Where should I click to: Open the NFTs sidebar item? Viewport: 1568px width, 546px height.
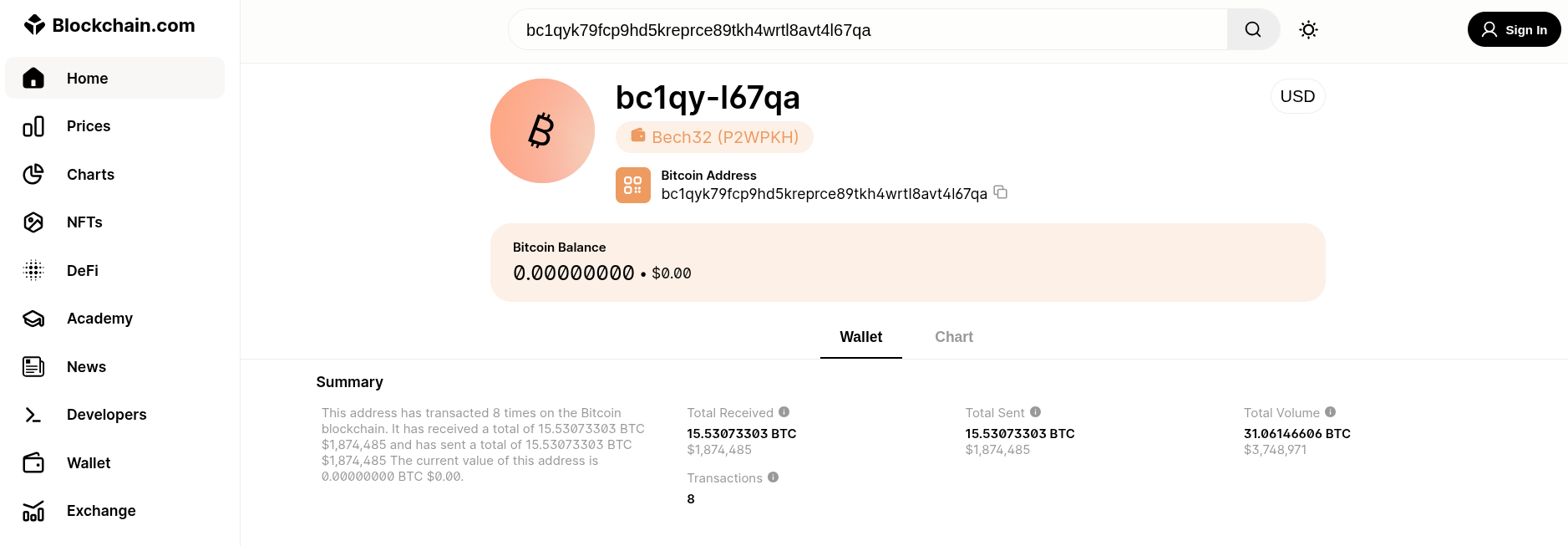84,222
